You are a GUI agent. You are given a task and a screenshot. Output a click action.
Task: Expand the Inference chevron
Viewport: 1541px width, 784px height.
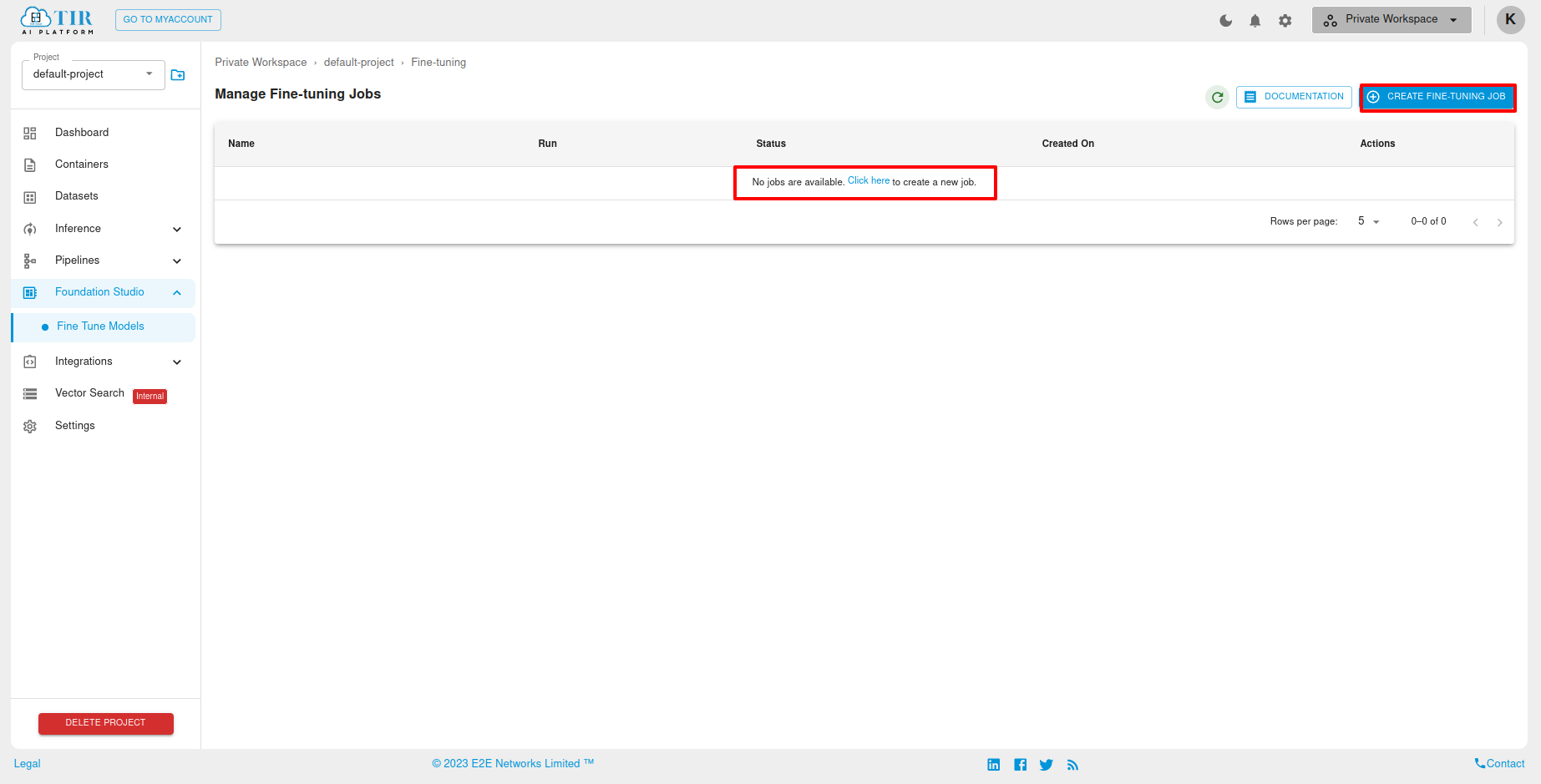point(177,230)
